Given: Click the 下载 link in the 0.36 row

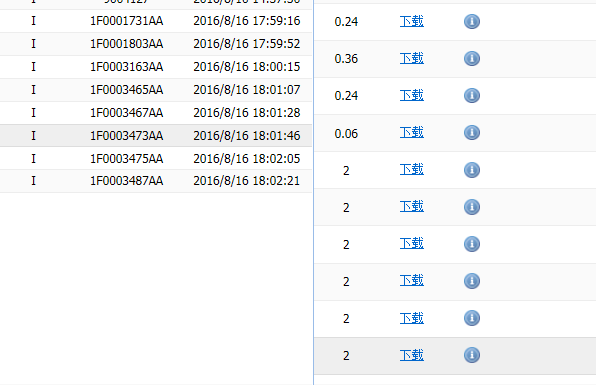Looking at the screenshot, I should 412,59.
